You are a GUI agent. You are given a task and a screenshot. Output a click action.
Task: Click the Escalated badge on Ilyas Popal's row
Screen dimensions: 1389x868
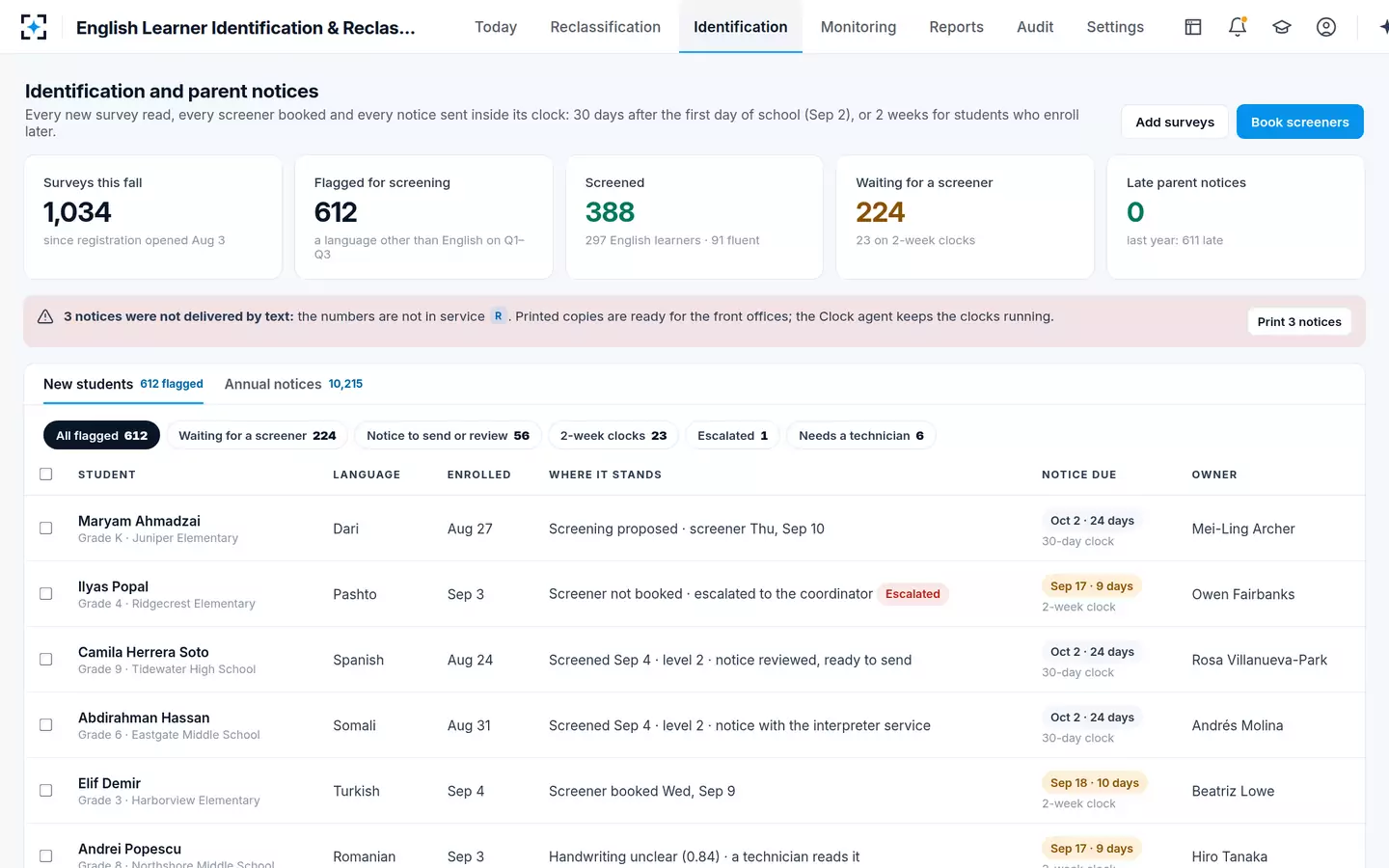point(912,594)
